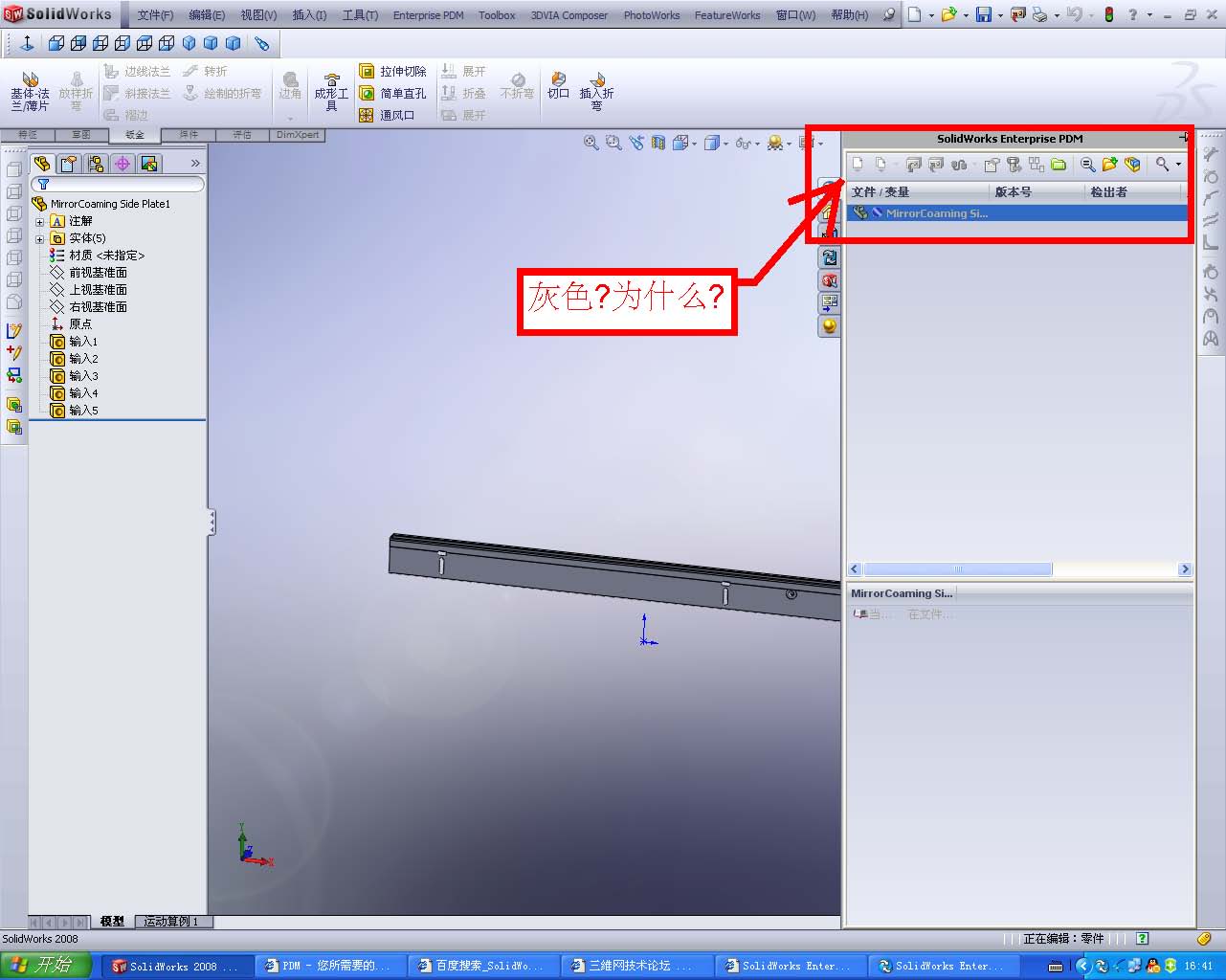Switch to the 运动算例1 motion study tab
Image resolution: width=1226 pixels, height=980 pixels.
pyautogui.click(x=172, y=922)
